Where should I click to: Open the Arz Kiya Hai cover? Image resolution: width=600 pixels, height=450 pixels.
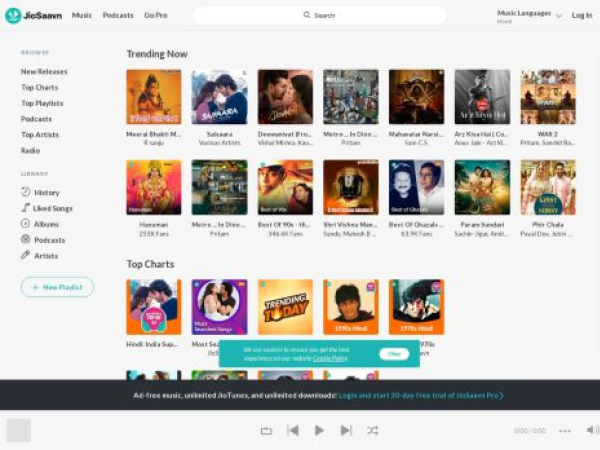[482, 97]
